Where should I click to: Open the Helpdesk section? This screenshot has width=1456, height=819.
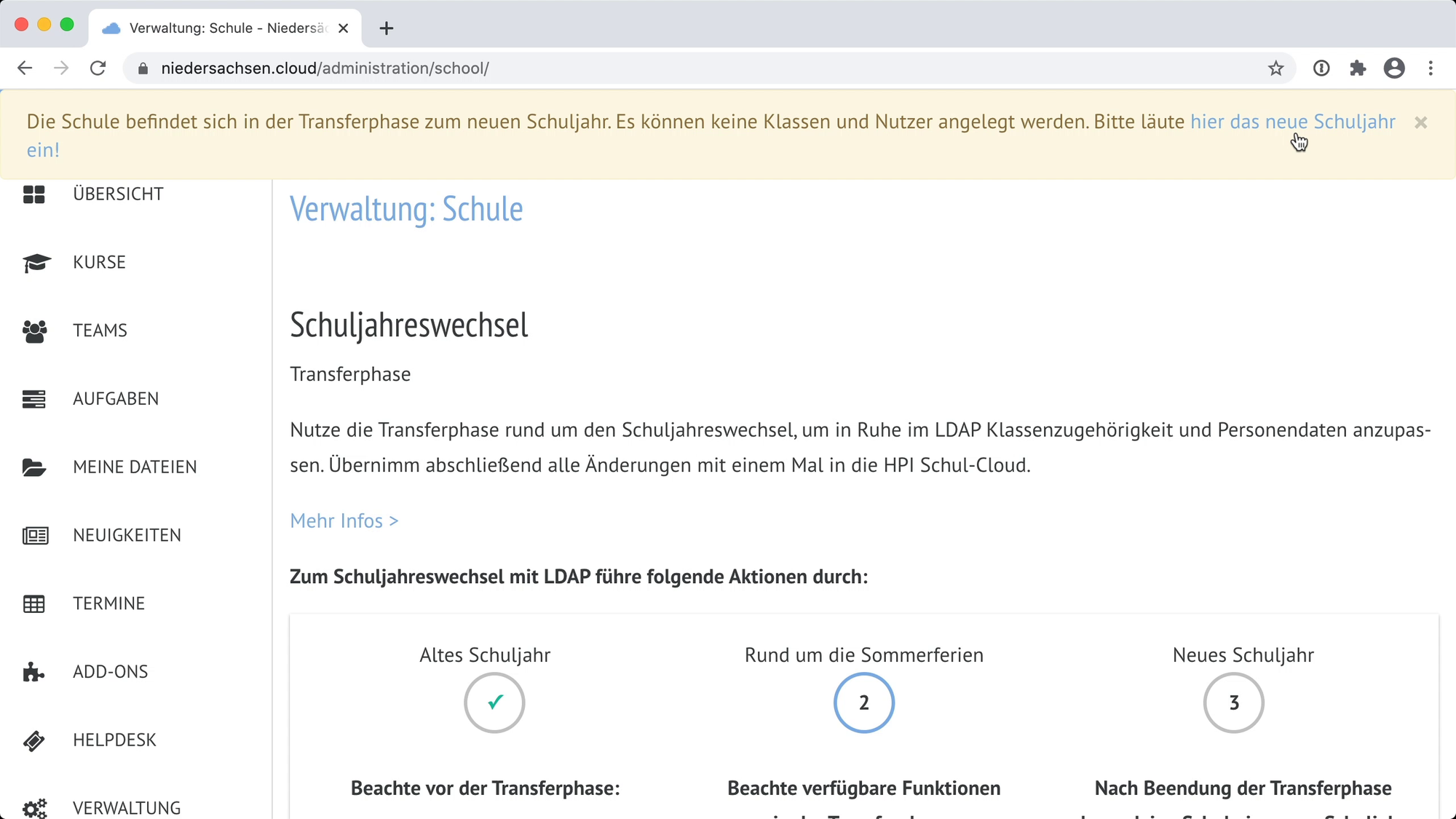point(114,740)
